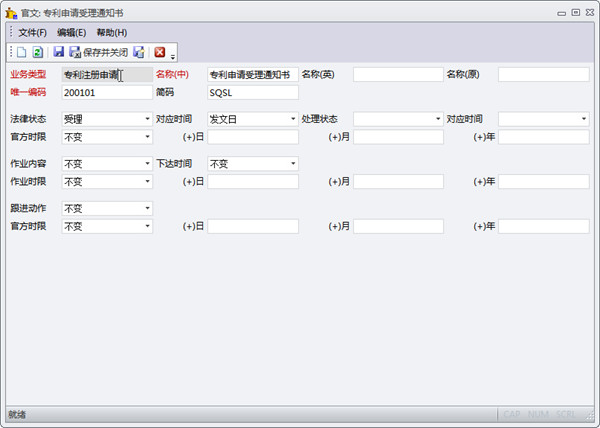Click (+)日 field in 作业时限 row
The image size is (600, 428).
[253, 182]
